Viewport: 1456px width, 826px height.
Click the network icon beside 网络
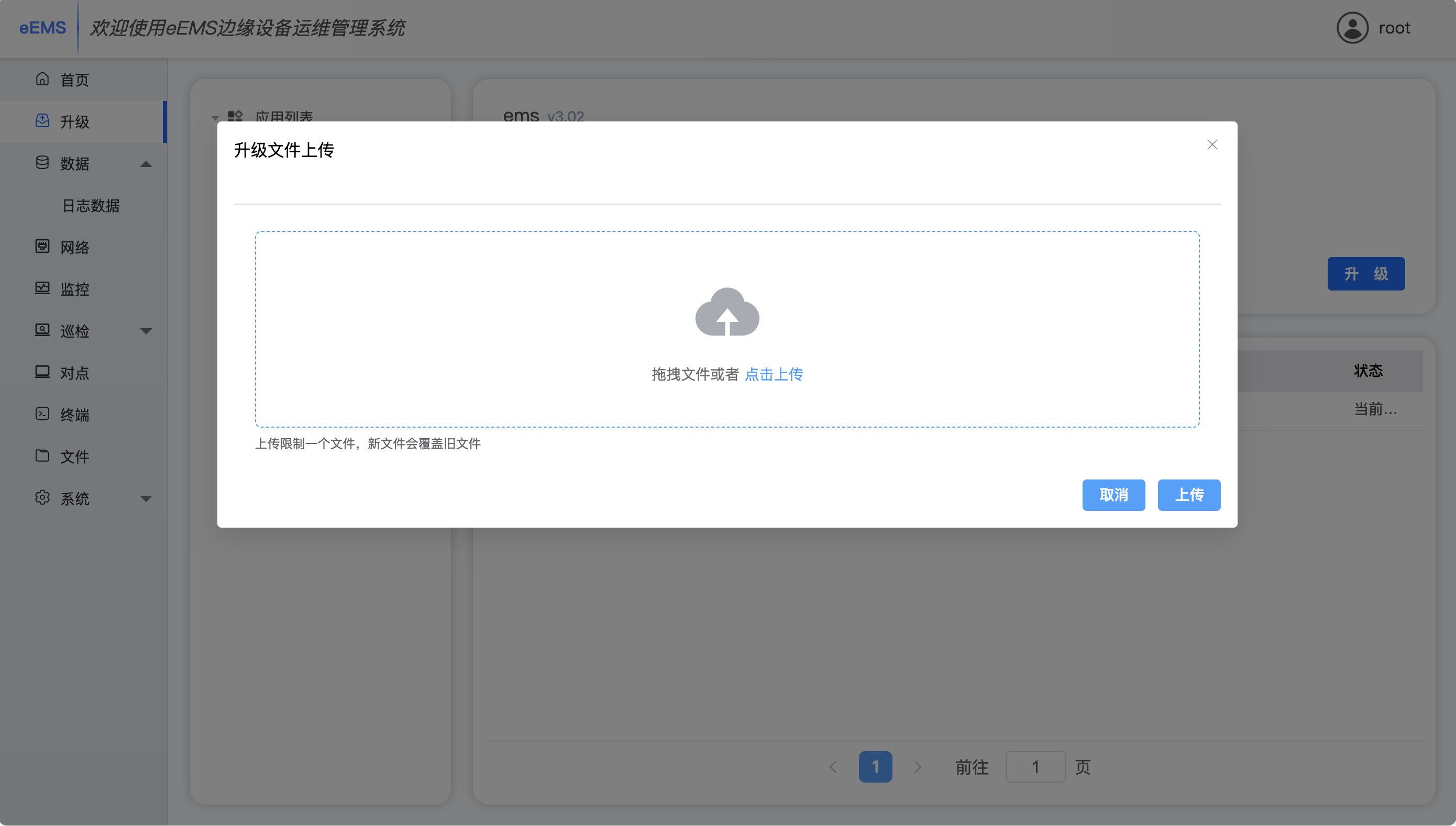coord(42,246)
